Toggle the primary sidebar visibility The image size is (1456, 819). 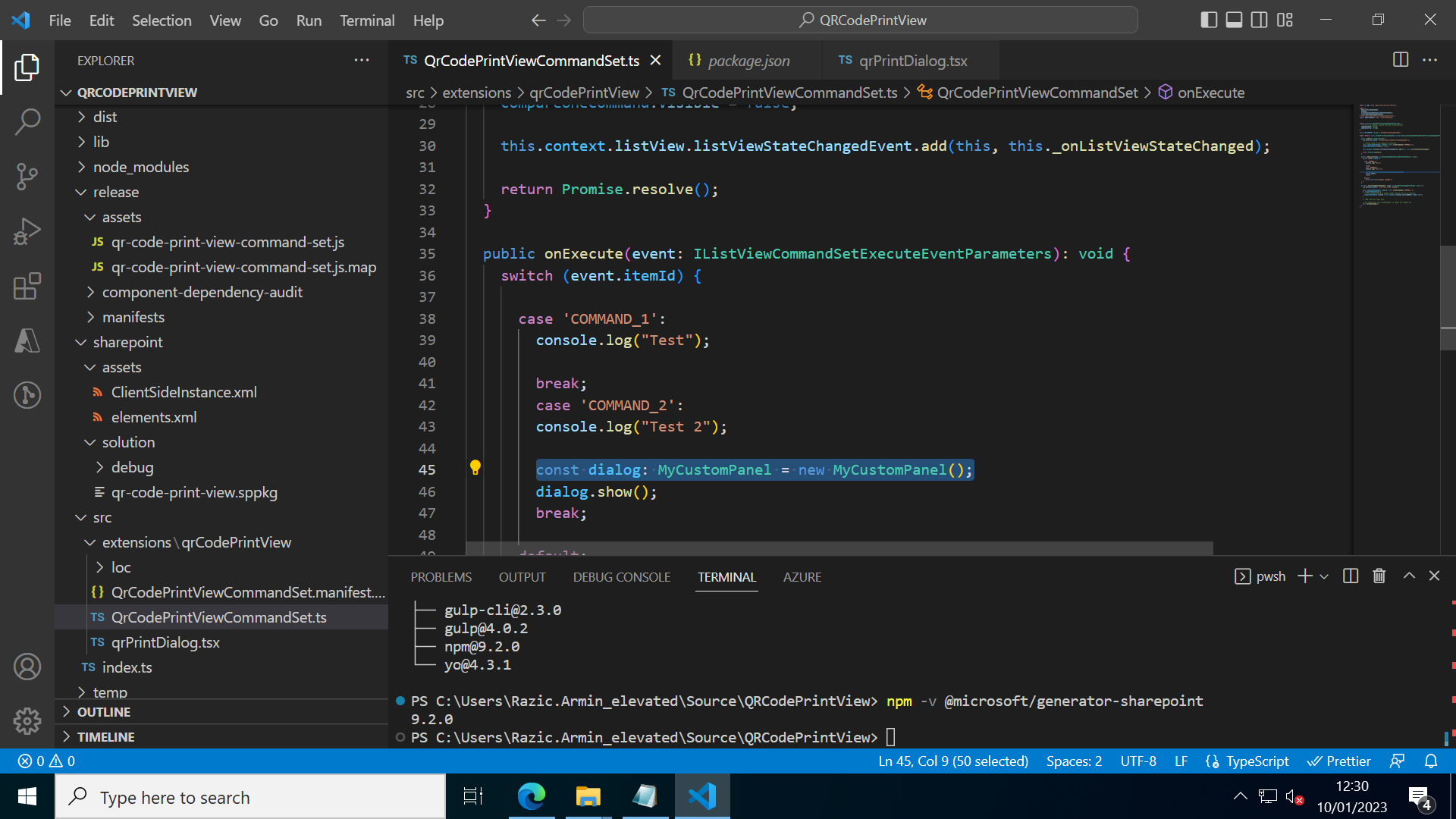tap(1208, 20)
